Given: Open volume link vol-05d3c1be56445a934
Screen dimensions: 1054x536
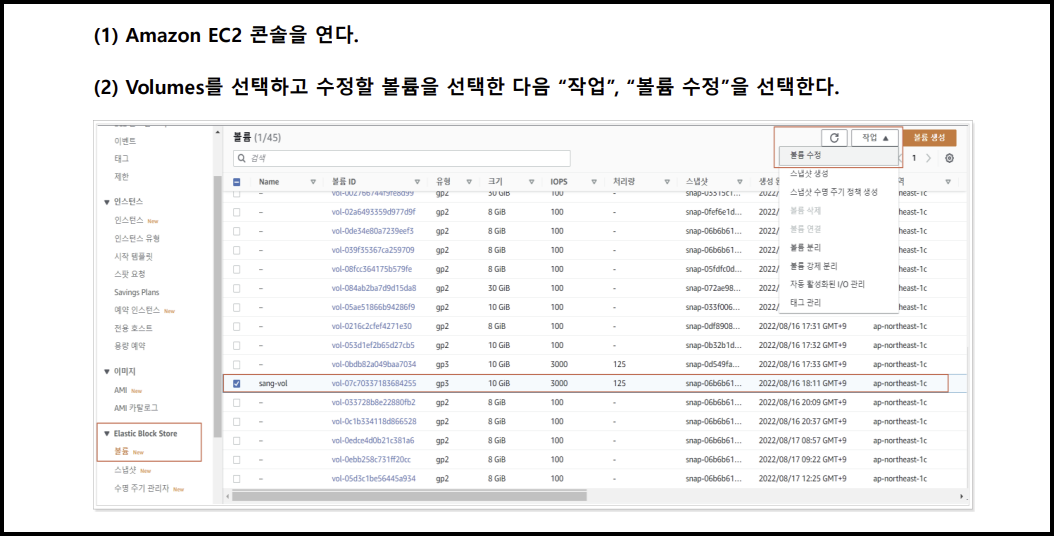Looking at the screenshot, I should [x=373, y=479].
